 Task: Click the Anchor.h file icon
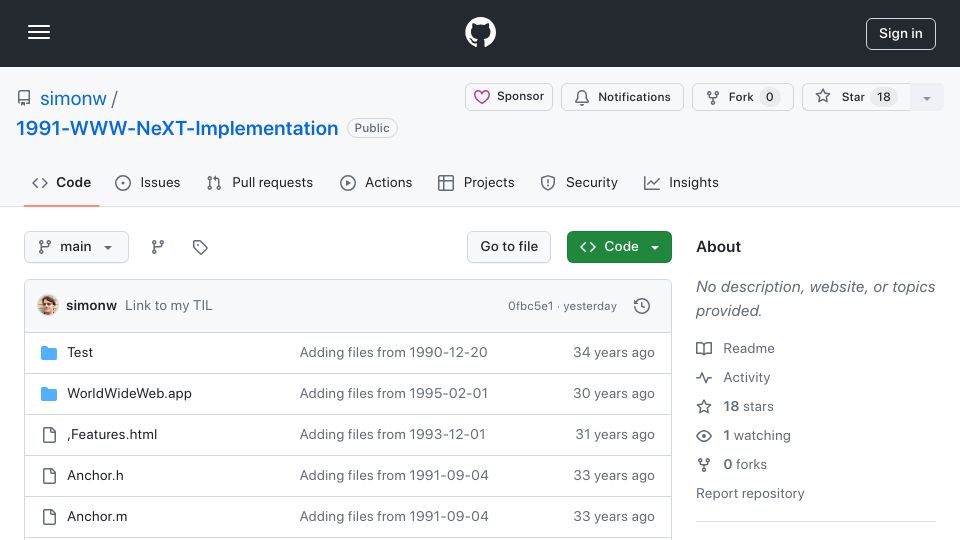[49, 476]
